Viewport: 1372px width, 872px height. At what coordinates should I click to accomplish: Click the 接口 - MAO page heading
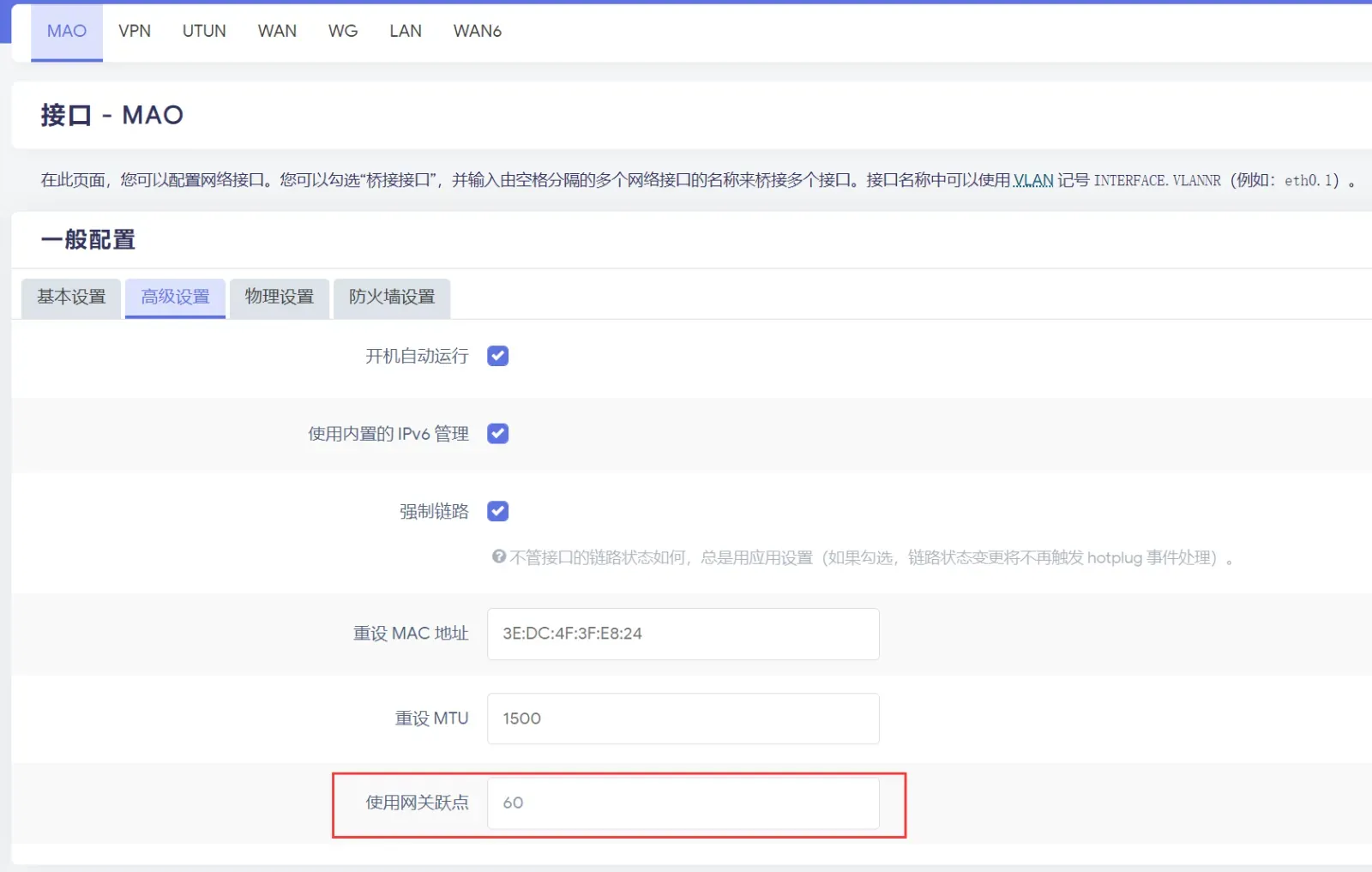(112, 115)
